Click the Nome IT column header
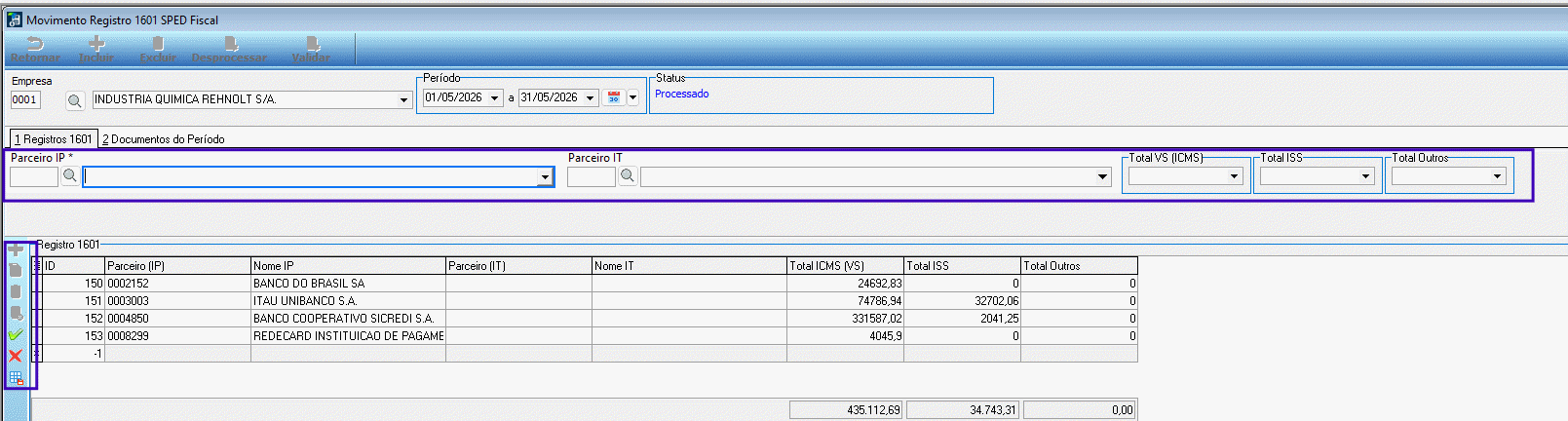Image resolution: width=1568 pixels, height=421 pixels. [x=689, y=265]
